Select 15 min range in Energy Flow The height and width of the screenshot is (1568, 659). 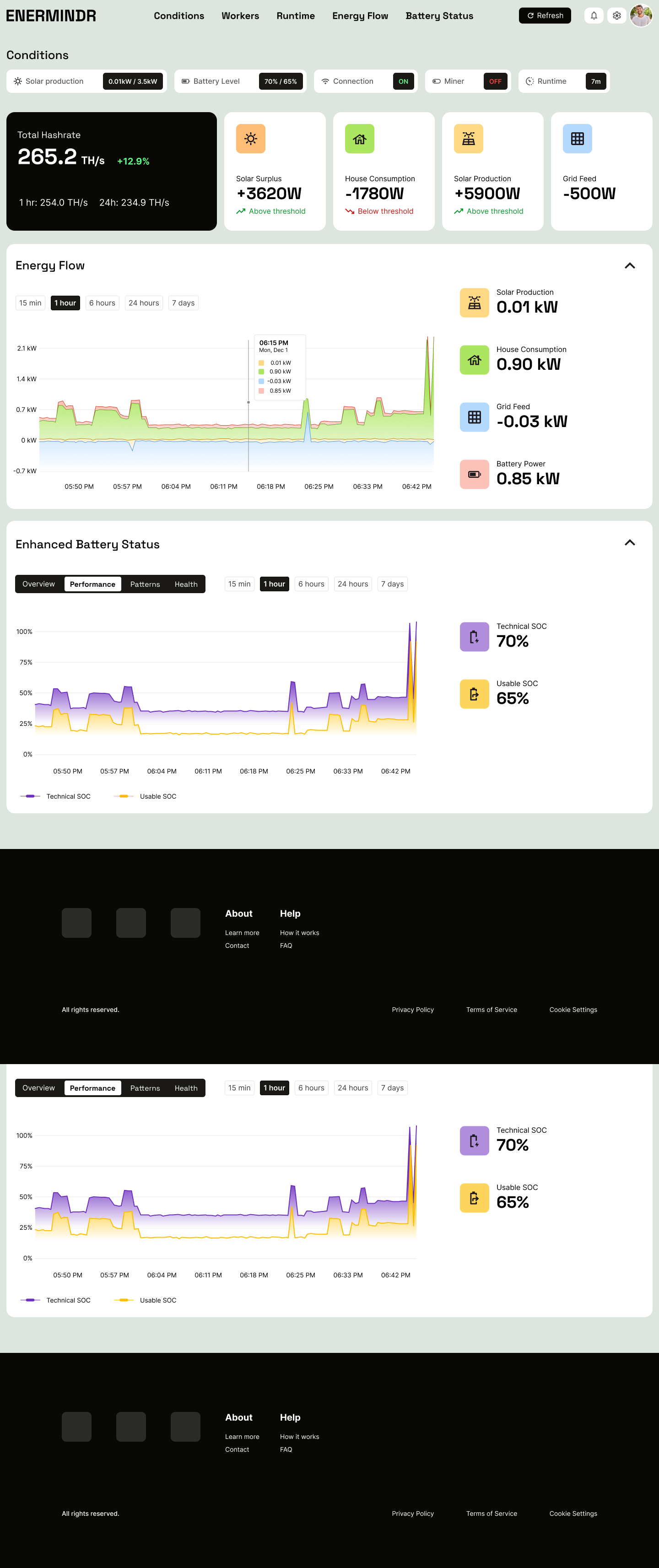coord(30,303)
